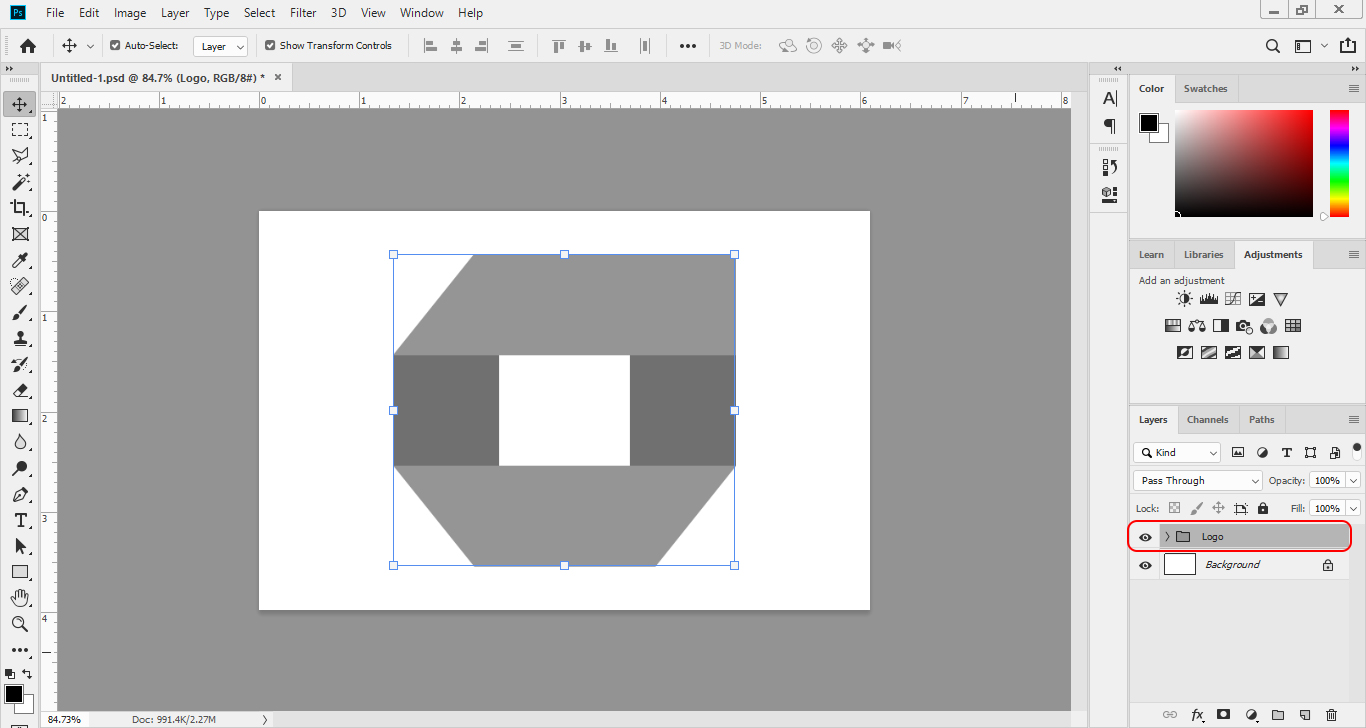Switch to the Channels tab
Viewport: 1366px width, 728px height.
point(1207,420)
